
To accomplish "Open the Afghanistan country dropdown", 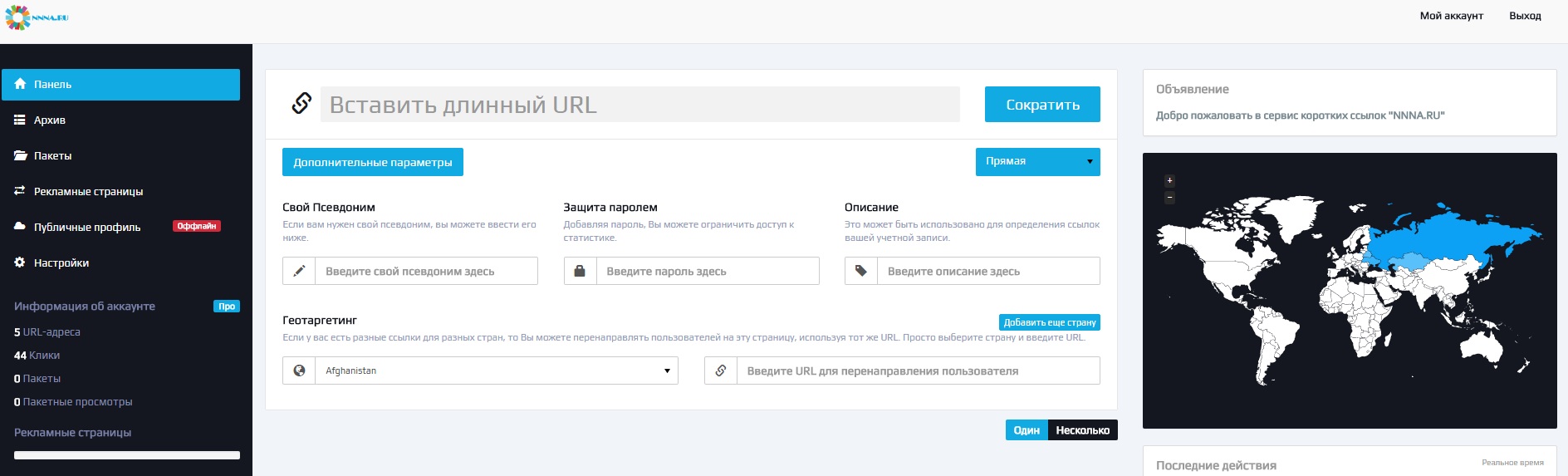I will tap(496, 370).
